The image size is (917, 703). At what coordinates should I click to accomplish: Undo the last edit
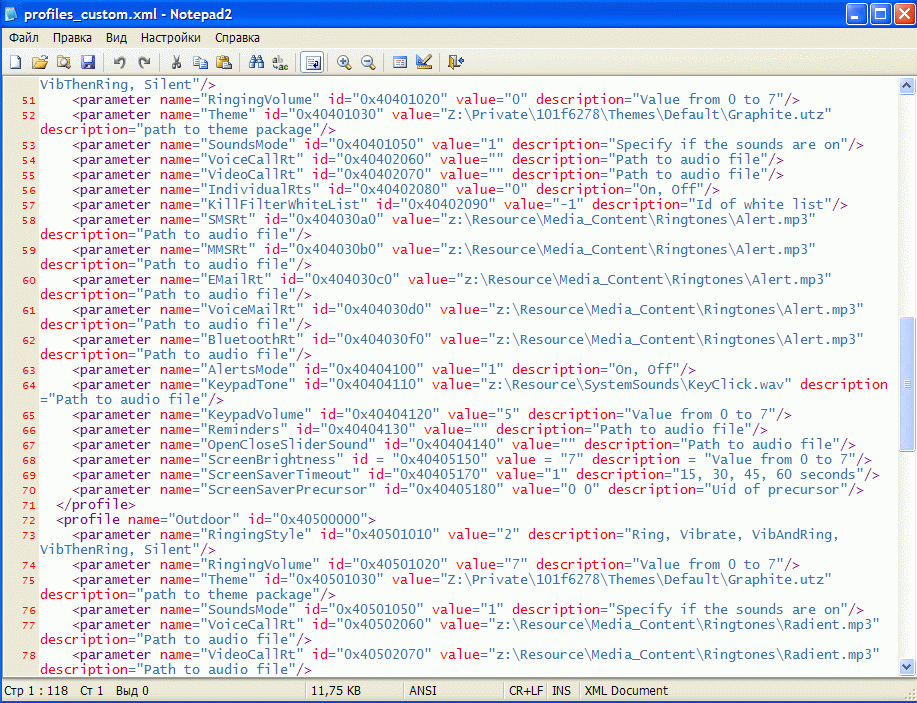[120, 62]
